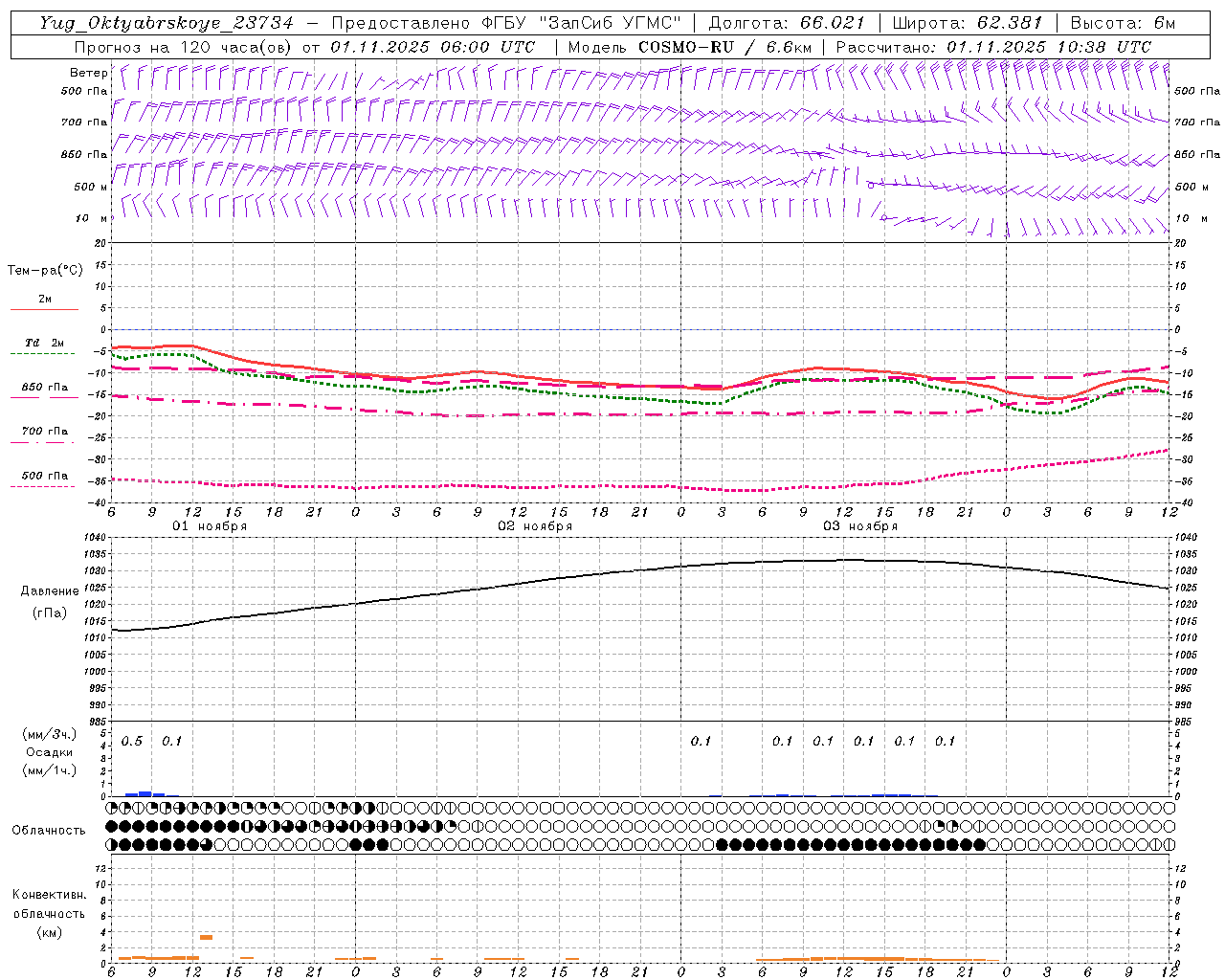1225x980 pixels.
Task: Click the Рассчитано: 01.11.2025 10:38 UTC timestamp
Action: (993, 47)
